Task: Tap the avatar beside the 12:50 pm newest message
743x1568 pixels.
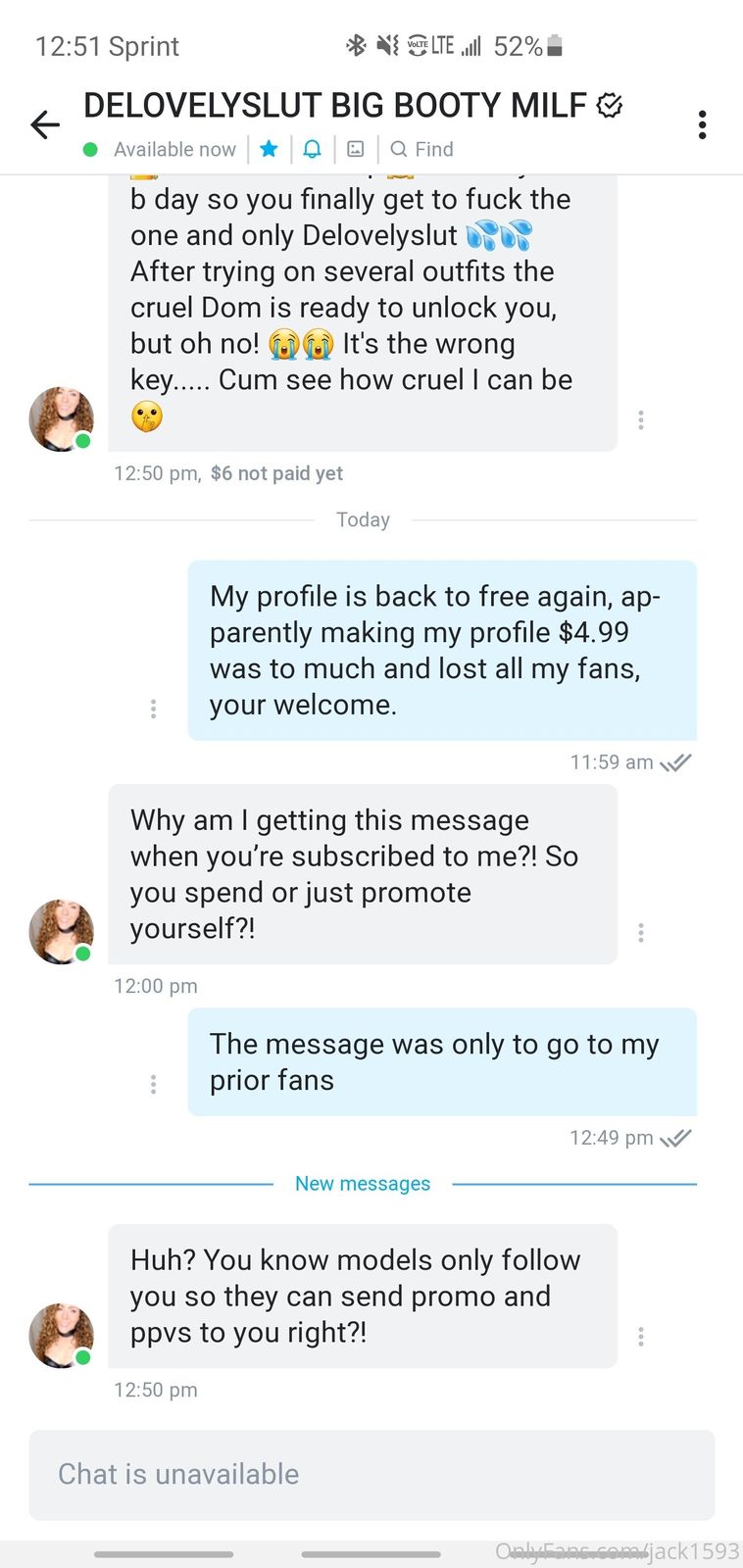Action: [62, 1335]
